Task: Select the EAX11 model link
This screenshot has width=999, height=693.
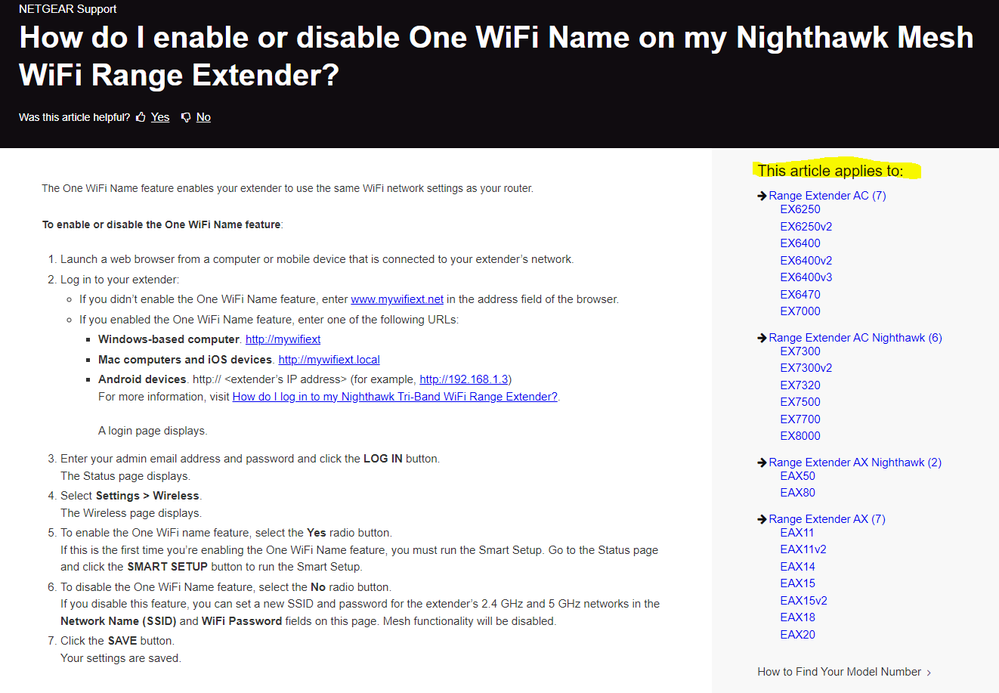Action: coord(797,533)
